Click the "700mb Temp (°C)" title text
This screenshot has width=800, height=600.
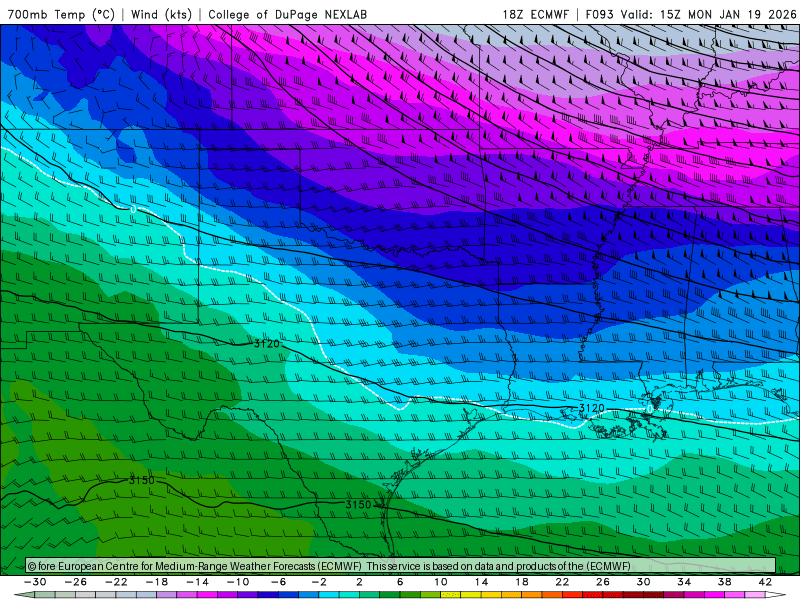tap(62, 14)
